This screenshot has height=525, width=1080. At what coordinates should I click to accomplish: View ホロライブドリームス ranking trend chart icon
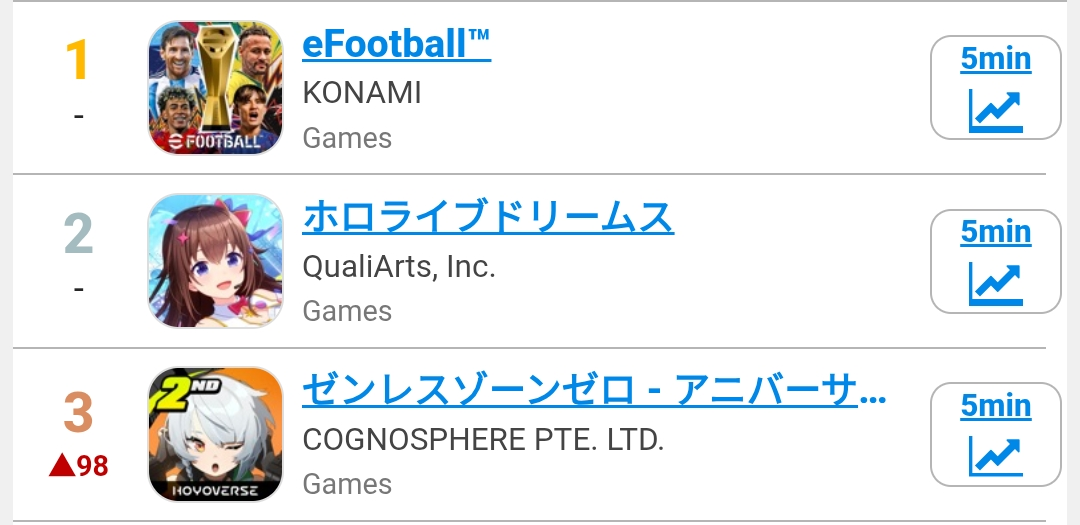(x=996, y=284)
